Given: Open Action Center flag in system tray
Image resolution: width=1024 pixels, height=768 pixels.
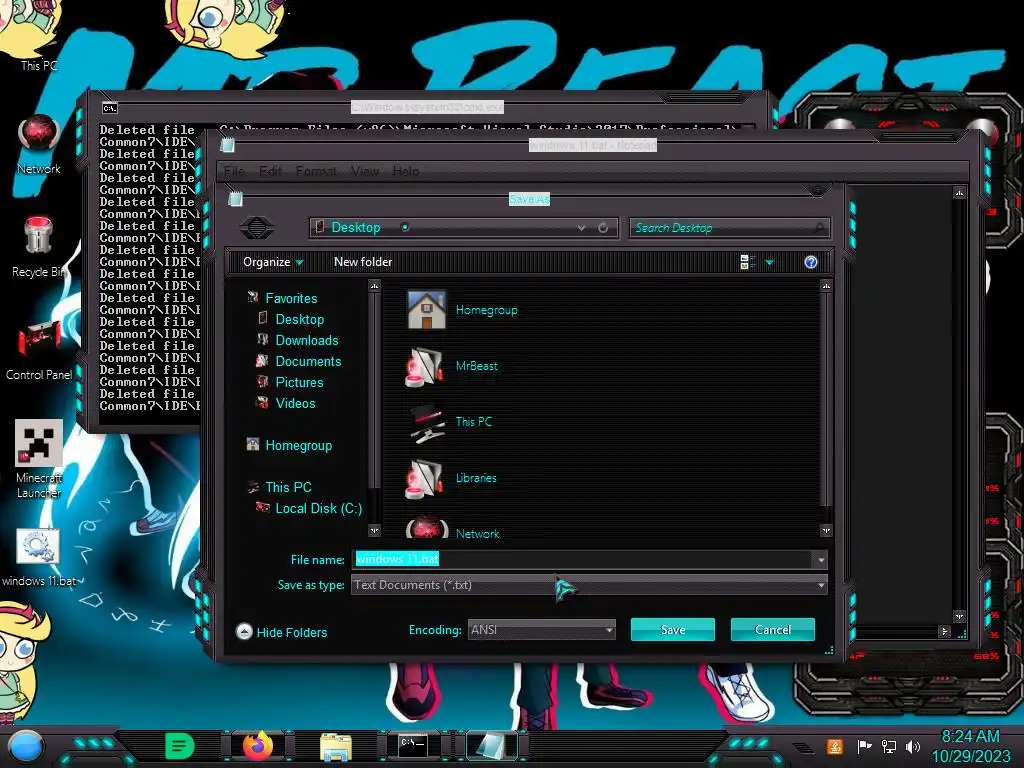Looking at the screenshot, I should pyautogui.click(x=863, y=746).
